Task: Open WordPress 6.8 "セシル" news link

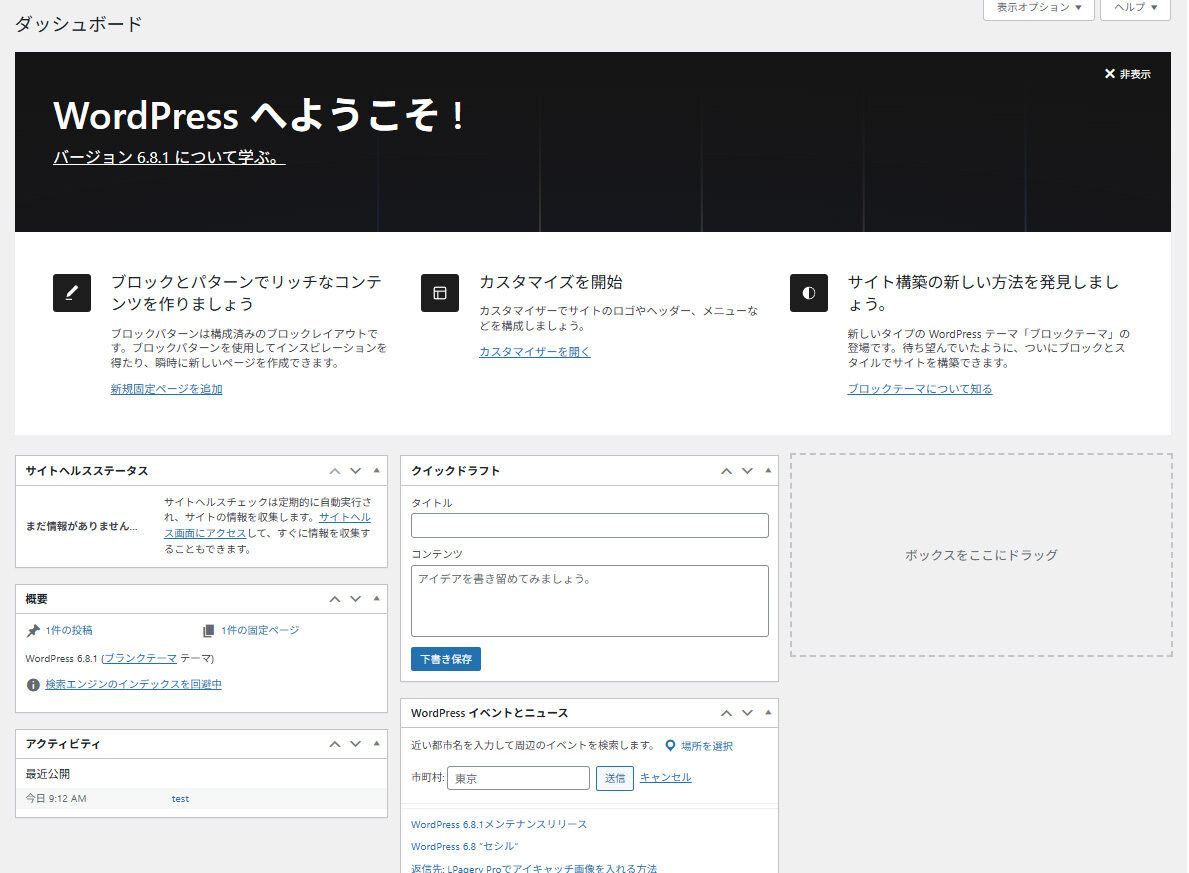Action: click(465, 846)
